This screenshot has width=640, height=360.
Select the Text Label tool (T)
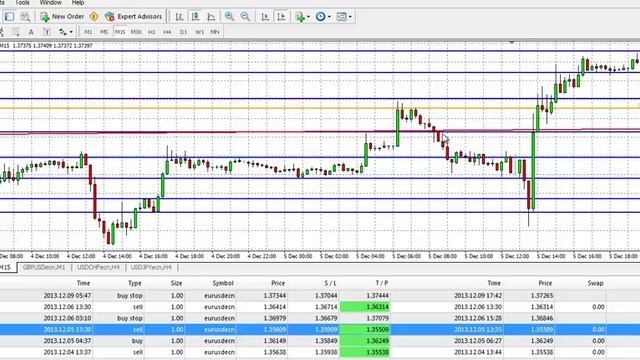(47, 32)
